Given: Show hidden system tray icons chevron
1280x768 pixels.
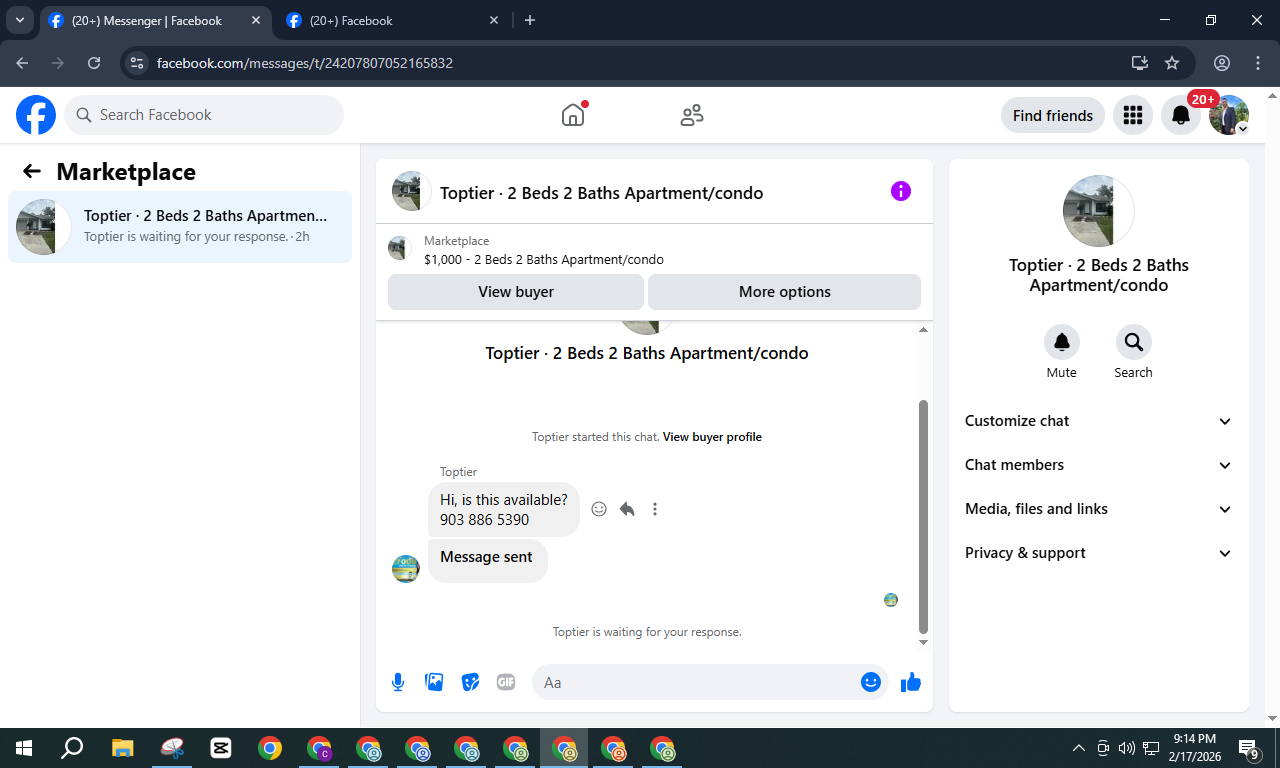Looking at the screenshot, I should [x=1078, y=748].
